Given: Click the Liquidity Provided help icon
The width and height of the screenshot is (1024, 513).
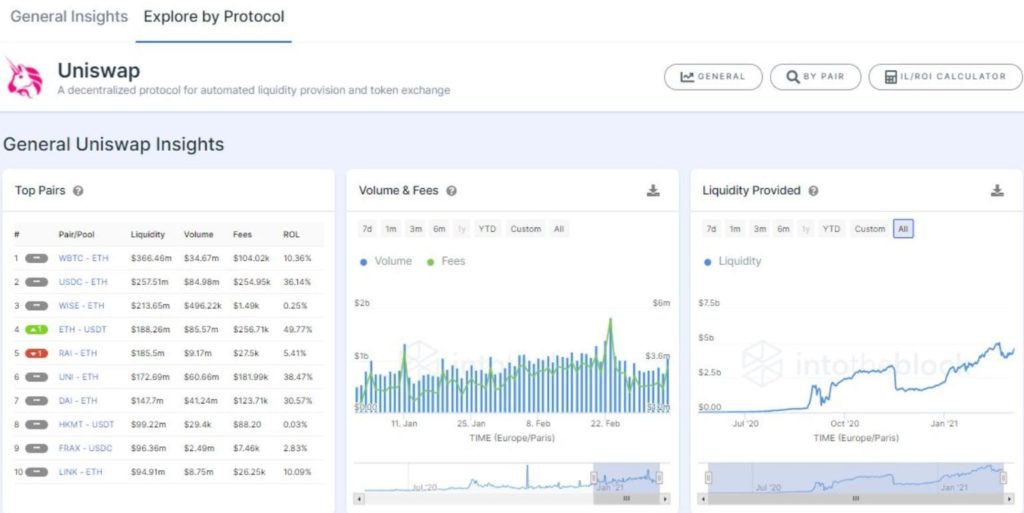Looking at the screenshot, I should [x=813, y=191].
